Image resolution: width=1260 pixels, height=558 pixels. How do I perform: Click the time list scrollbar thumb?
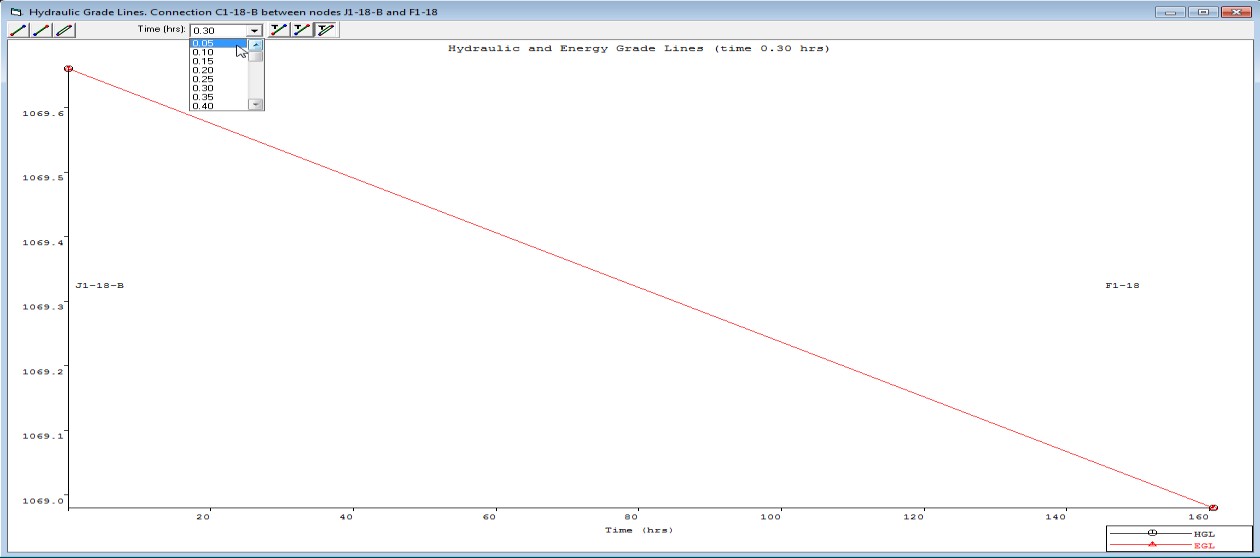tap(256, 56)
